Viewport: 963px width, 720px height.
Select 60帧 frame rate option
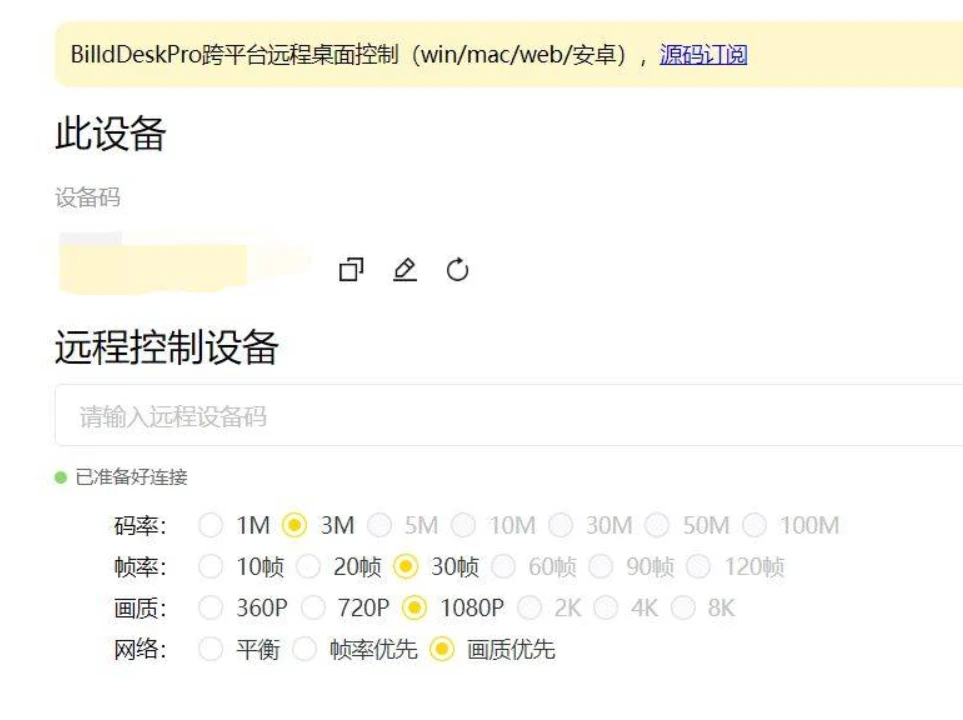click(x=503, y=567)
